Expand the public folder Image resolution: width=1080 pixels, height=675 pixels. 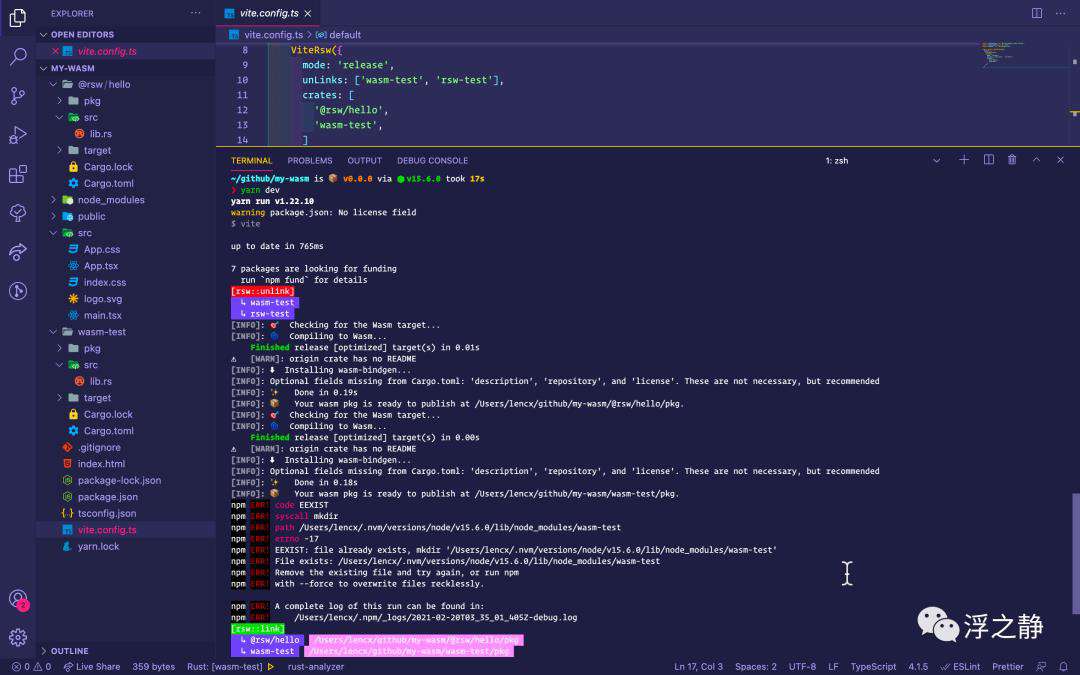click(x=91, y=216)
